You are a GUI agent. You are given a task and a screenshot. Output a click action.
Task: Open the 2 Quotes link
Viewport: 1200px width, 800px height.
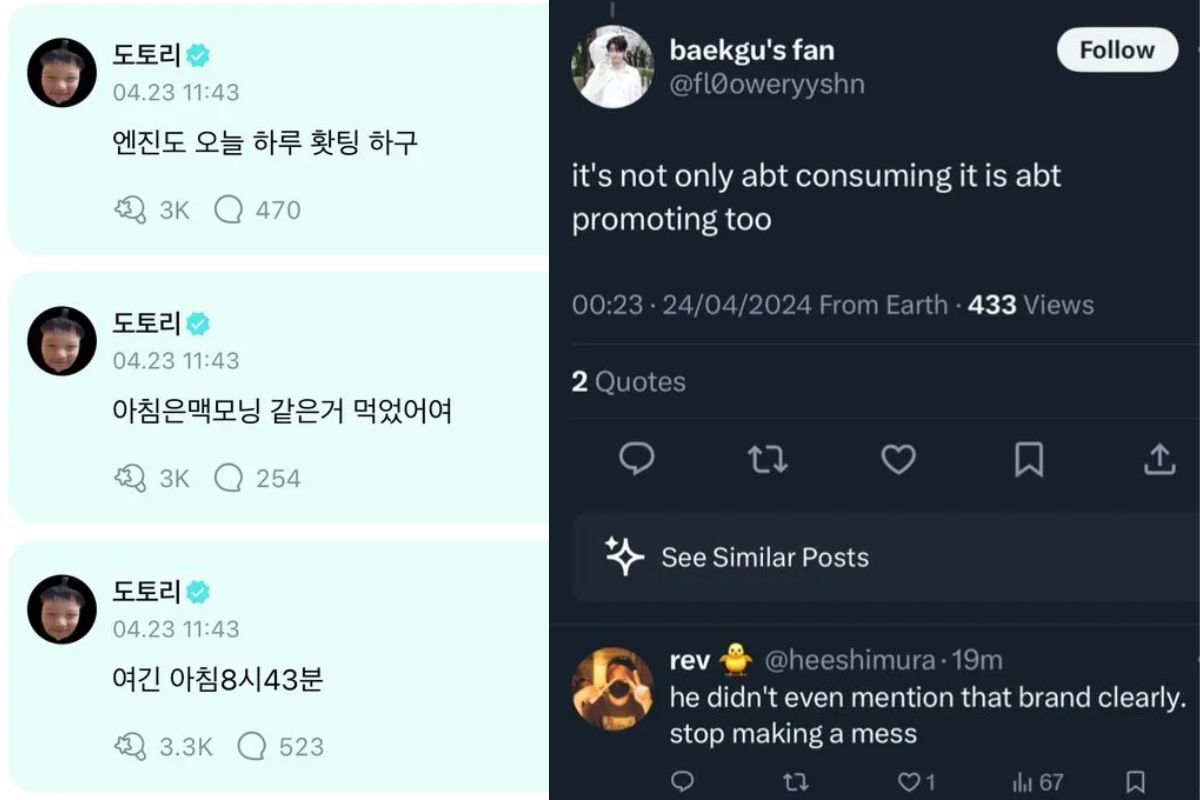629,381
